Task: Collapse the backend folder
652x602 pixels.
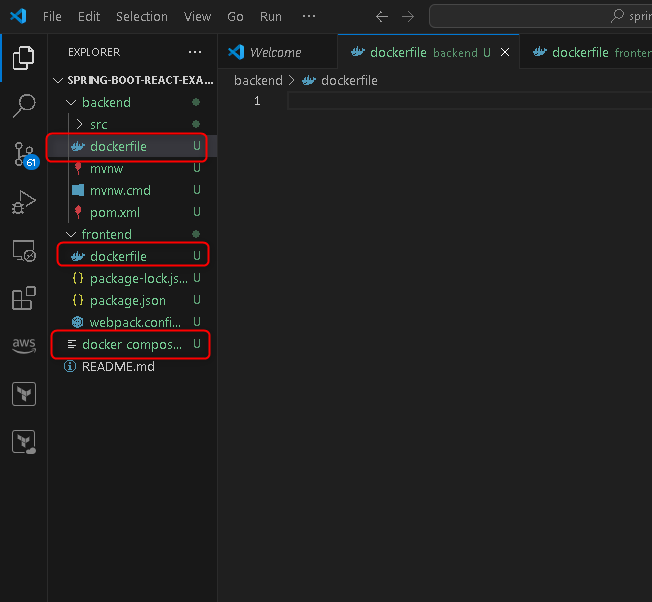Action: click(x=133, y=102)
